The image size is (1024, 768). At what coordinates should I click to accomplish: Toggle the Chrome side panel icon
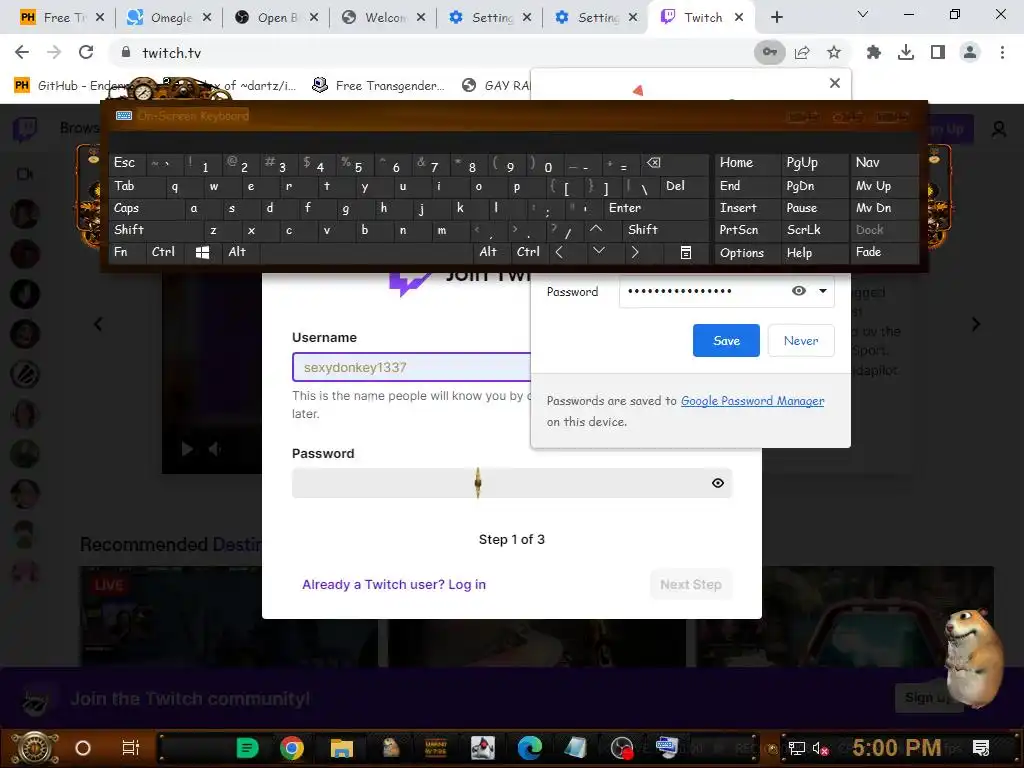(x=938, y=52)
